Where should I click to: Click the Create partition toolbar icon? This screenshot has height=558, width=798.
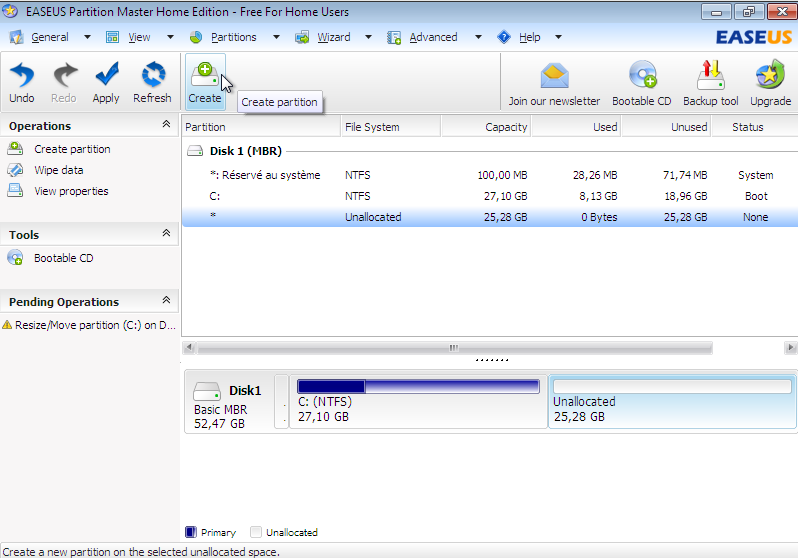click(x=205, y=75)
